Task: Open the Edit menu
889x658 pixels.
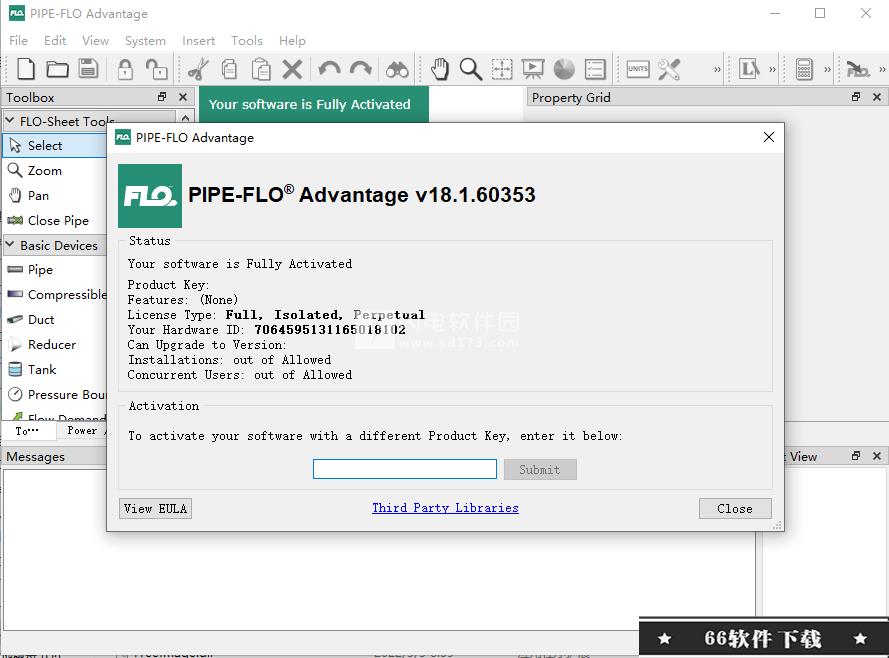Action: 55,41
